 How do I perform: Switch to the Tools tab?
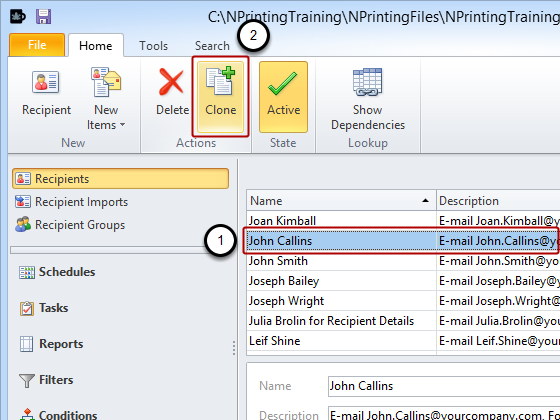pyautogui.click(x=153, y=46)
